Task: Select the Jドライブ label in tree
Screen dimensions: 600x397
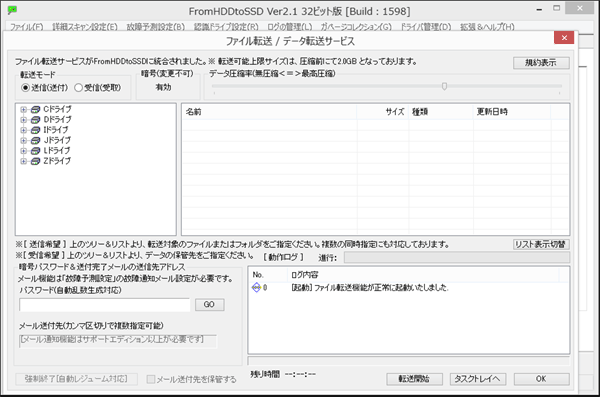Action: 57,141
